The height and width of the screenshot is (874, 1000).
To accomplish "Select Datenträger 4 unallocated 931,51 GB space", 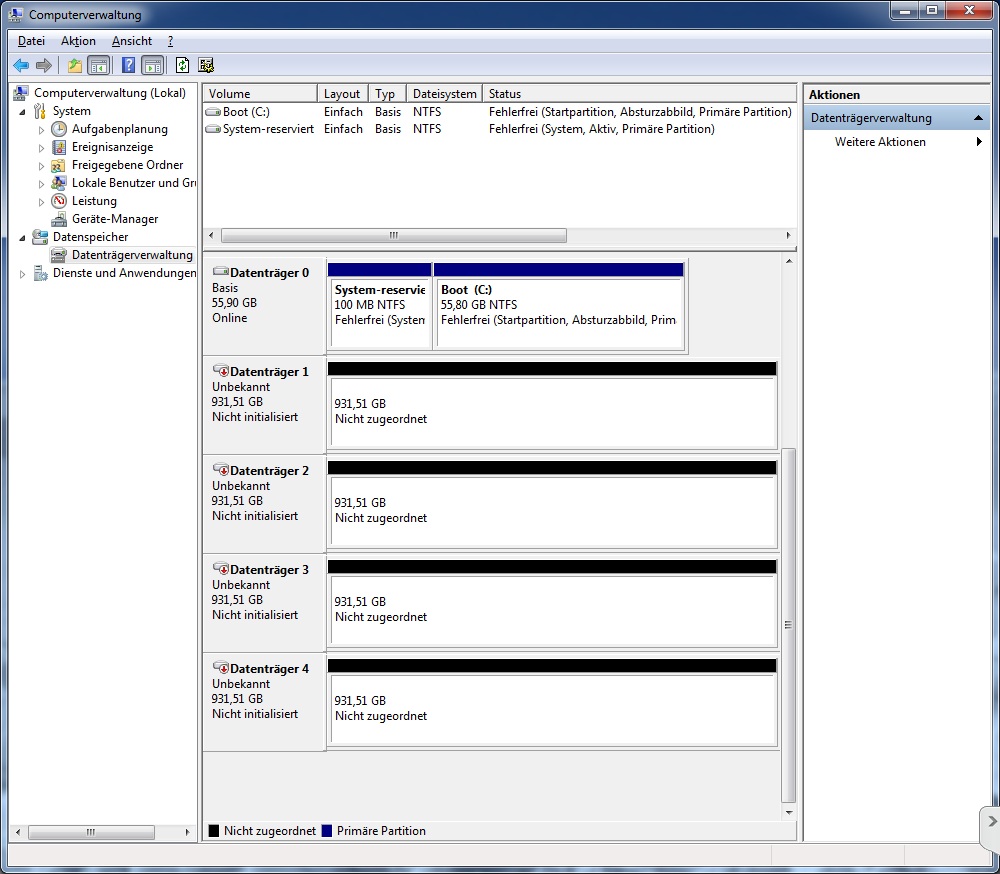I will (x=552, y=702).
